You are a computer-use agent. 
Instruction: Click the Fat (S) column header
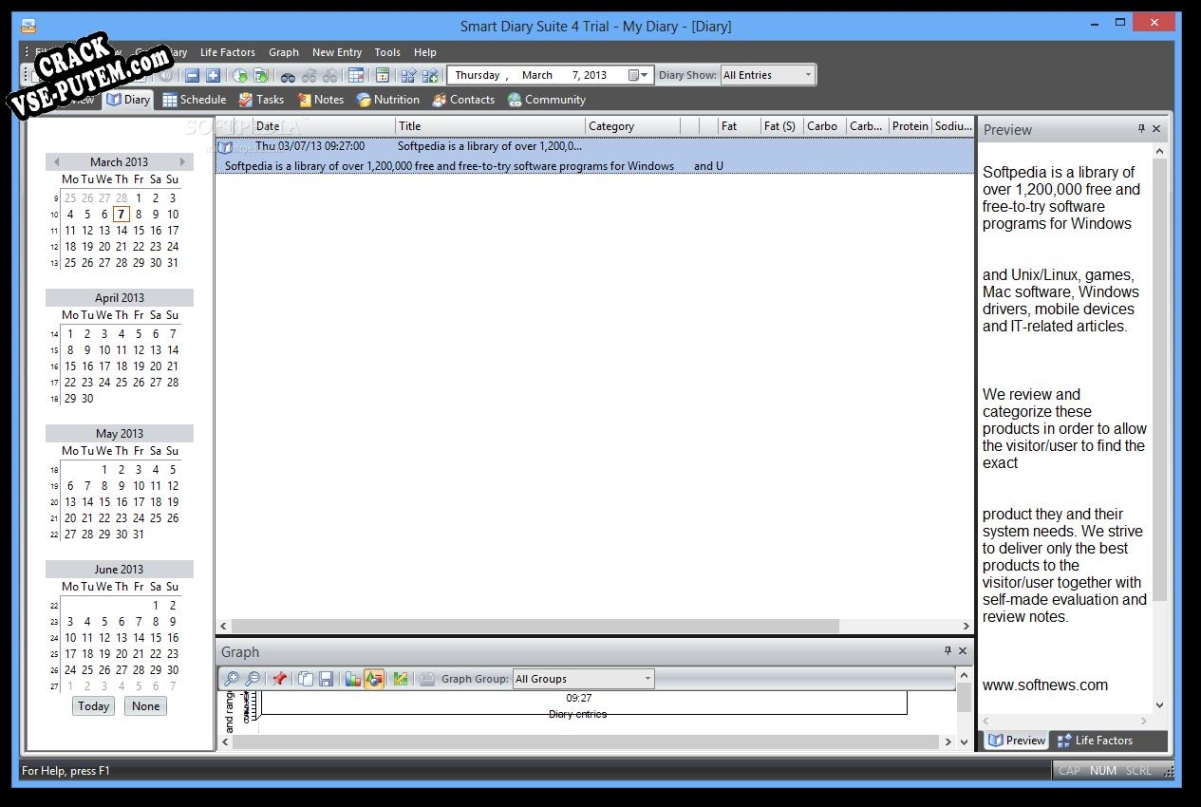(780, 126)
